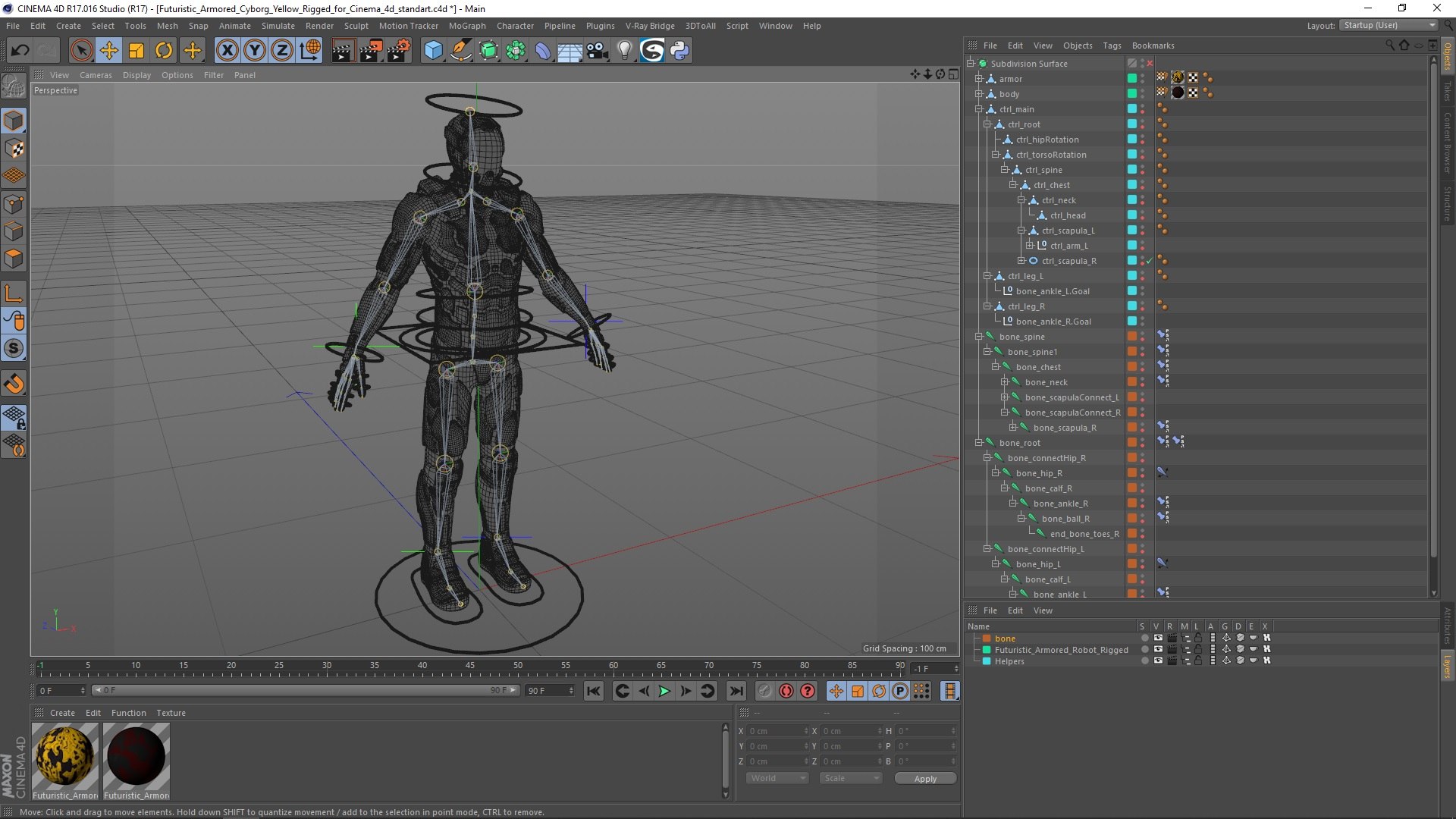The height and width of the screenshot is (819, 1456).
Task: Enable Texture mode in left toolbar
Action: click(14, 149)
